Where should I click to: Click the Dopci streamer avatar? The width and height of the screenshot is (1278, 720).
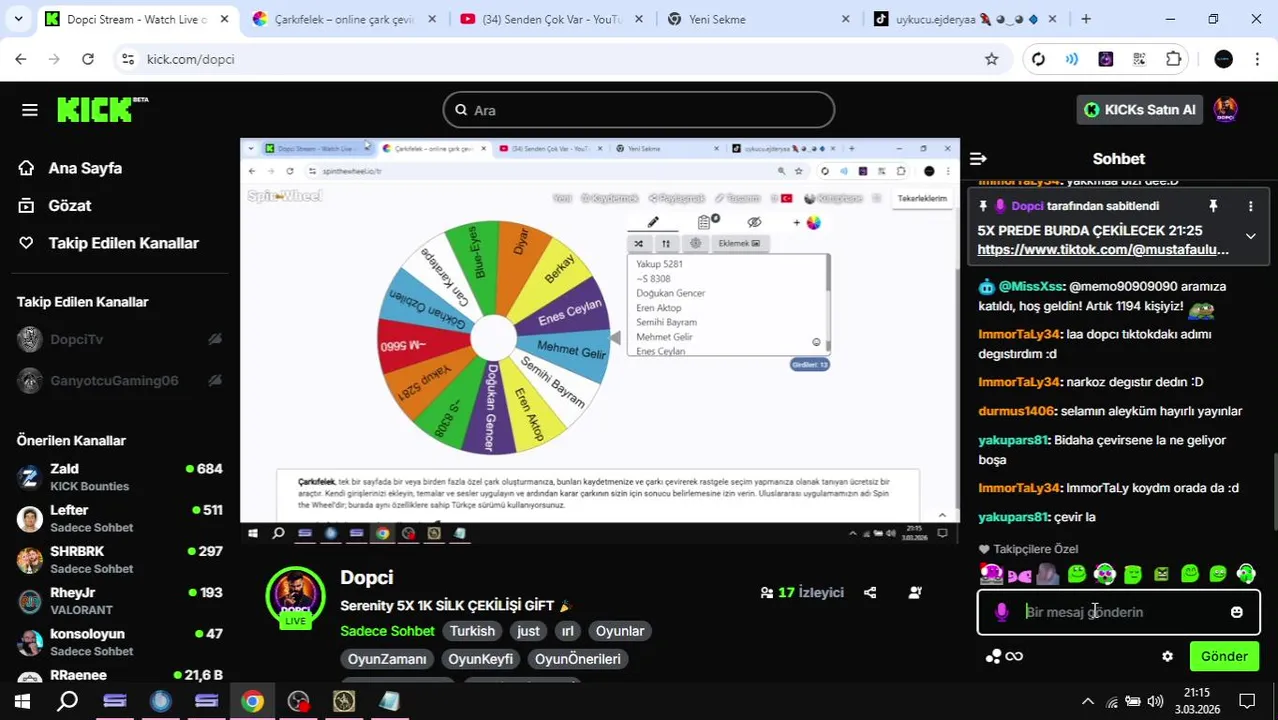295,597
